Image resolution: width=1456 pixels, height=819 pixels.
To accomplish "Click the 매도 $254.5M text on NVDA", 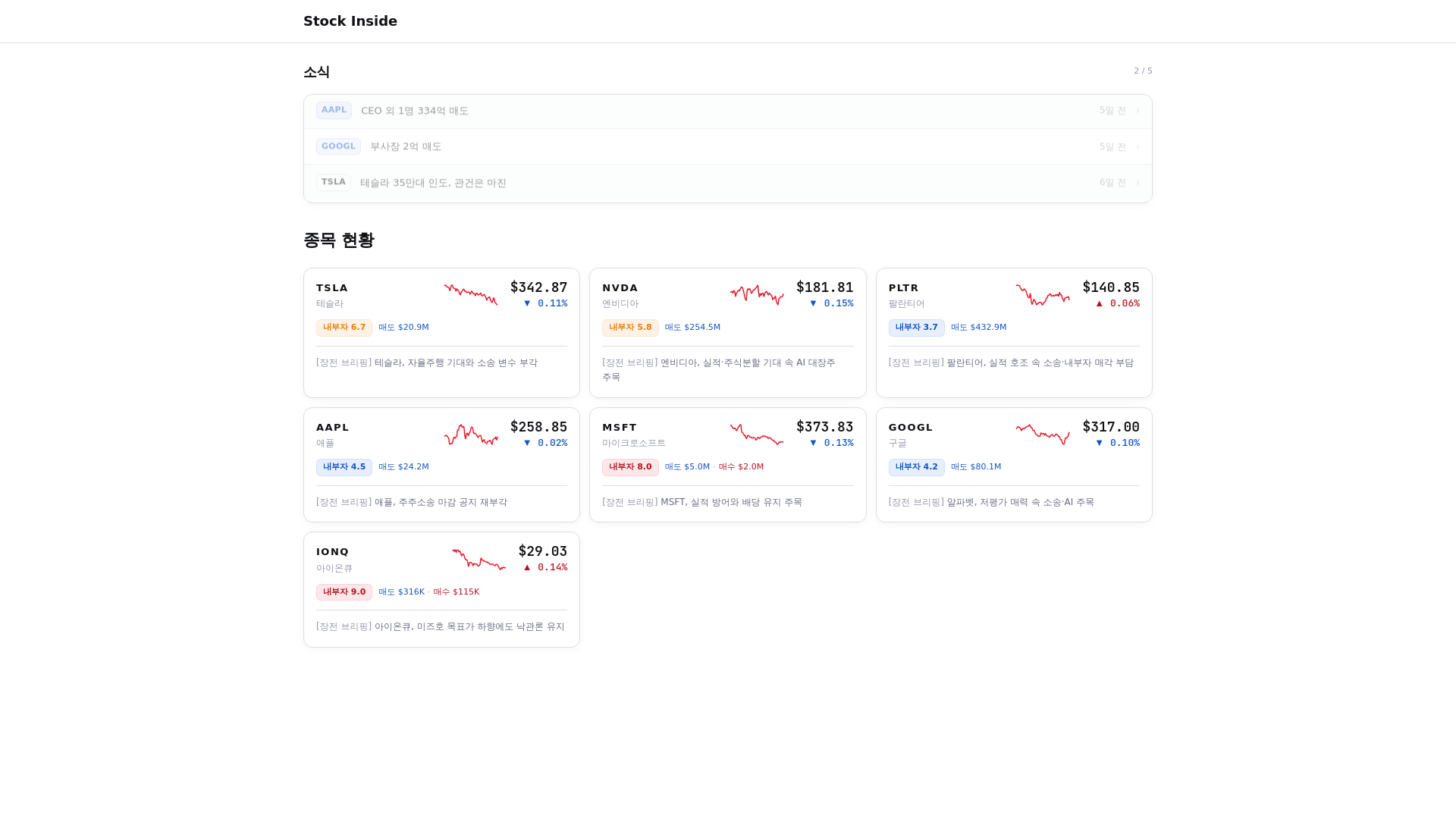I will tap(692, 328).
